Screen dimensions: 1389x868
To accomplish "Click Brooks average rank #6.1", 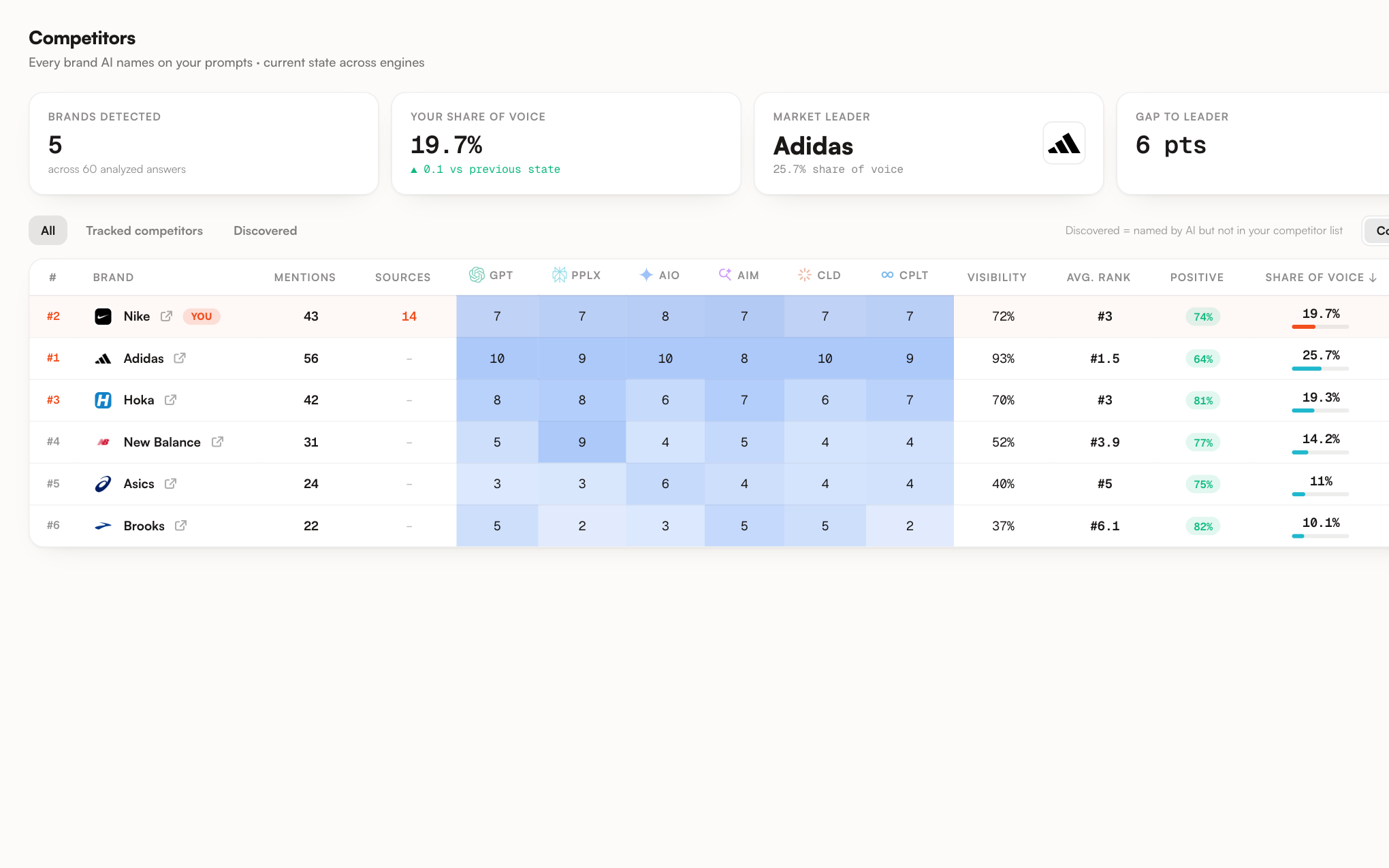I will [x=1104, y=526].
